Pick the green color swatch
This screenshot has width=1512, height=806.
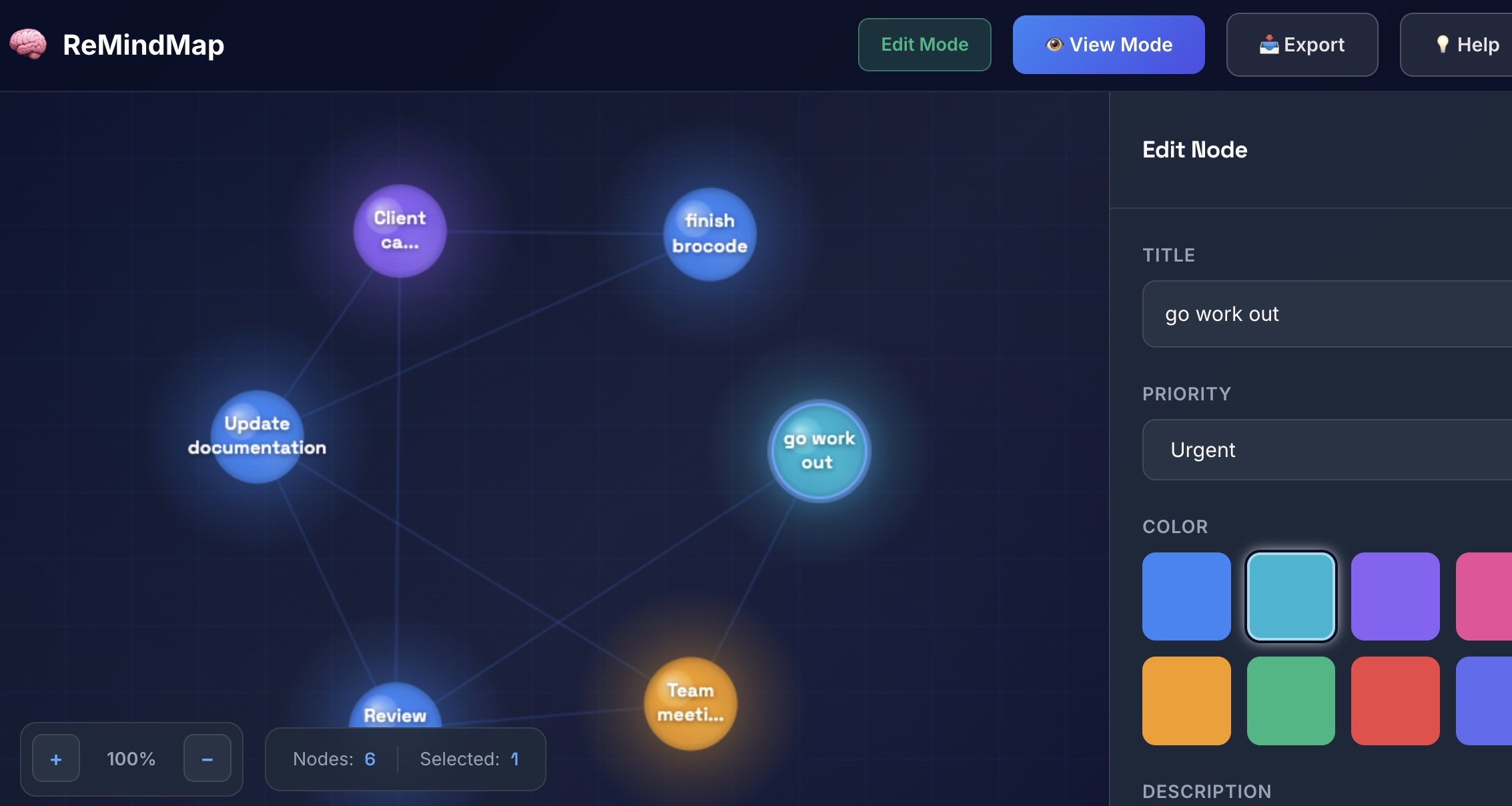(x=1290, y=701)
